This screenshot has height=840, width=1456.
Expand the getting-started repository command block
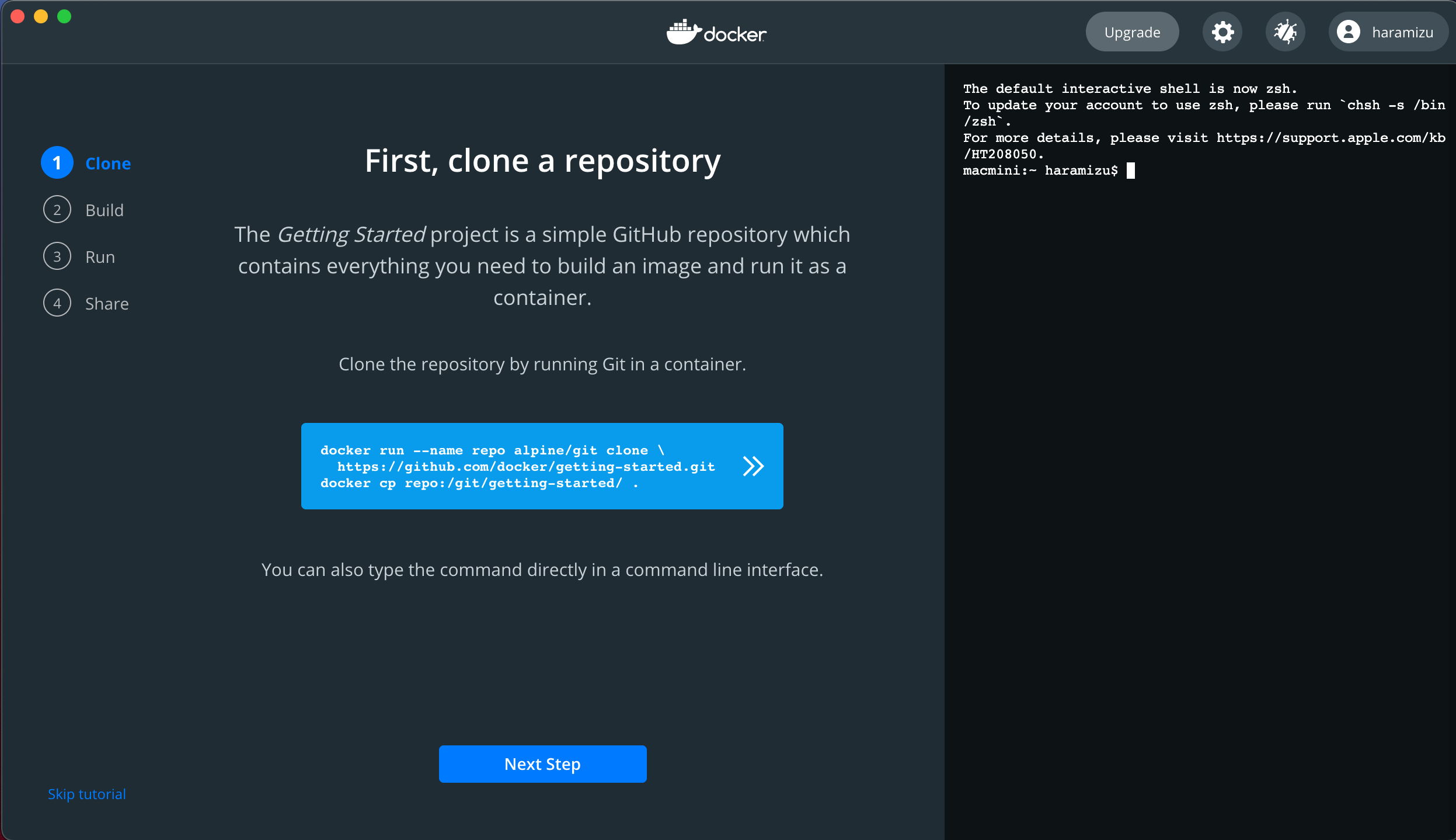pyautogui.click(x=754, y=466)
